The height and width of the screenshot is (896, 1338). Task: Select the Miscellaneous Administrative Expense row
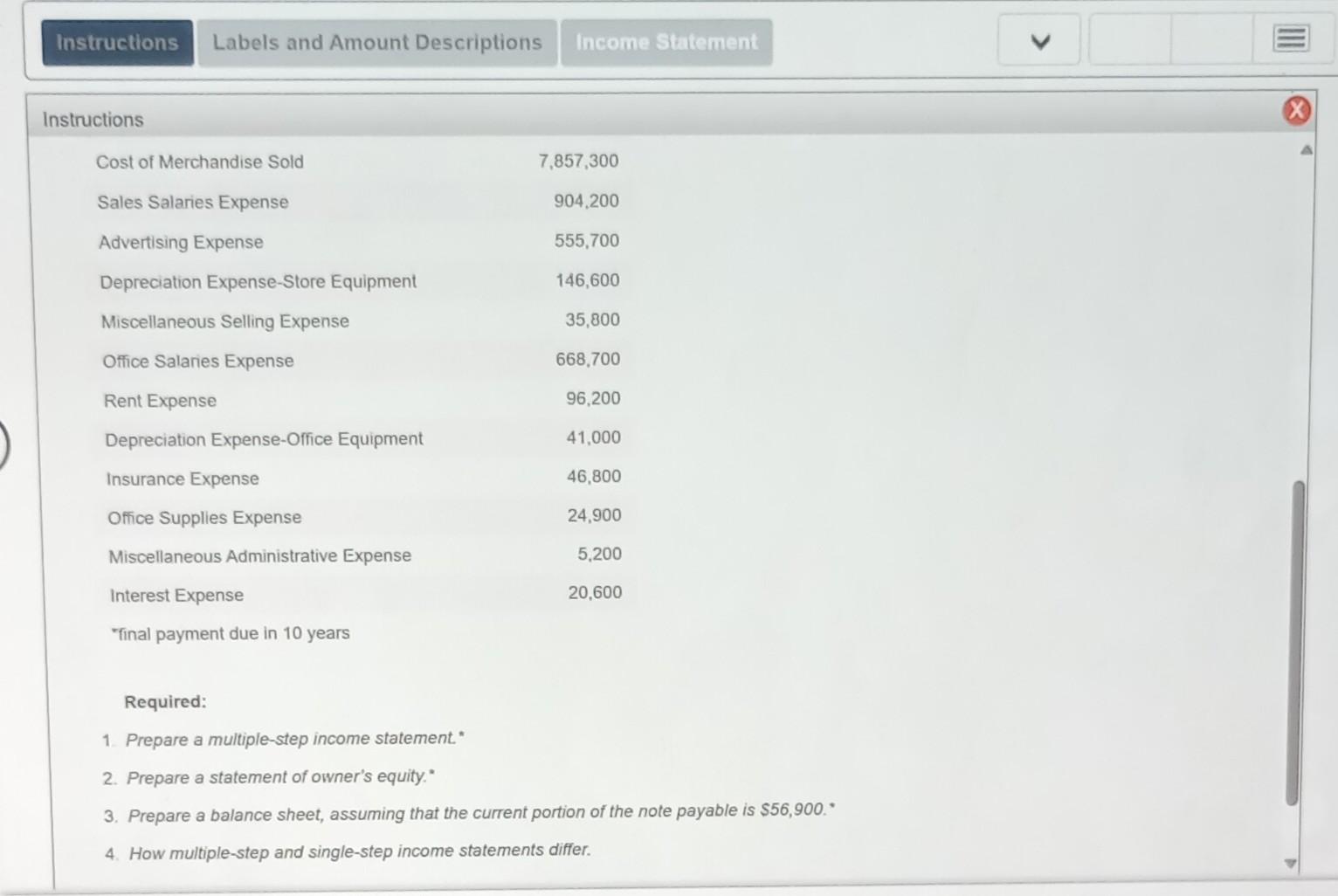click(x=259, y=555)
